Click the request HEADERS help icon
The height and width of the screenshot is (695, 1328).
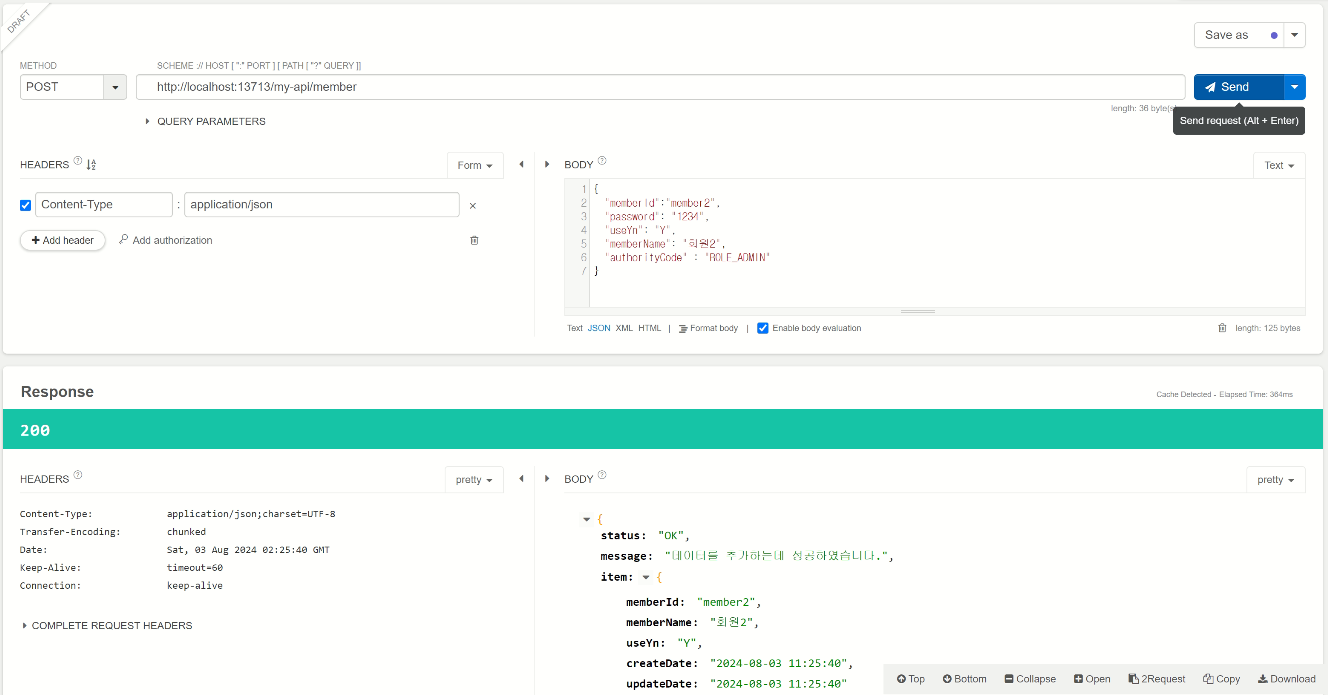point(78,162)
